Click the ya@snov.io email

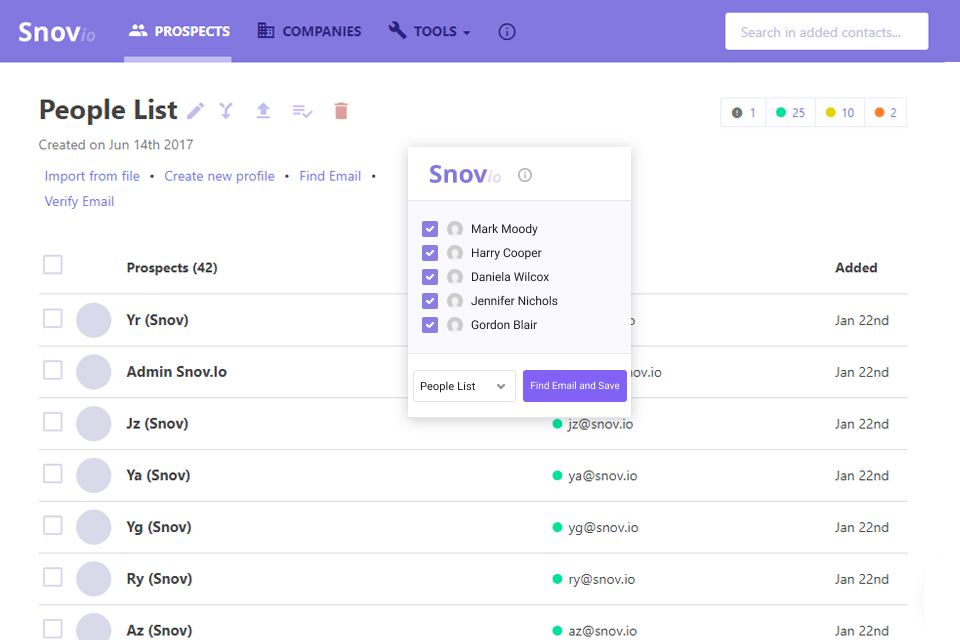pos(602,476)
